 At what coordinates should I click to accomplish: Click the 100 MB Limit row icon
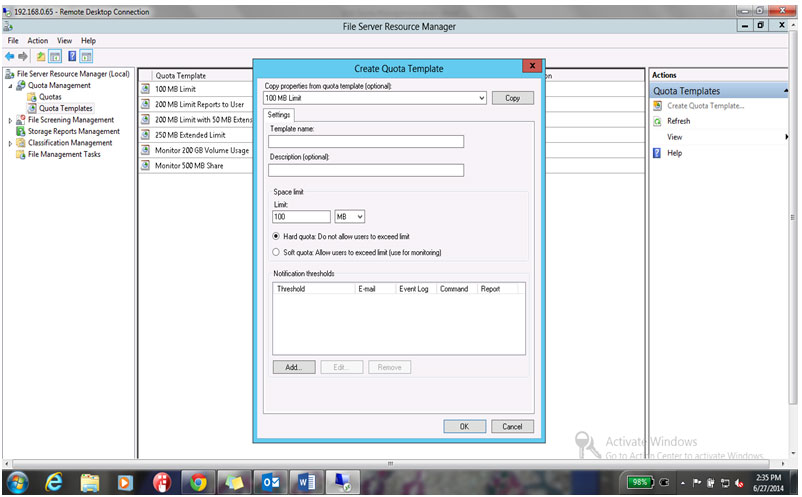coord(146,89)
